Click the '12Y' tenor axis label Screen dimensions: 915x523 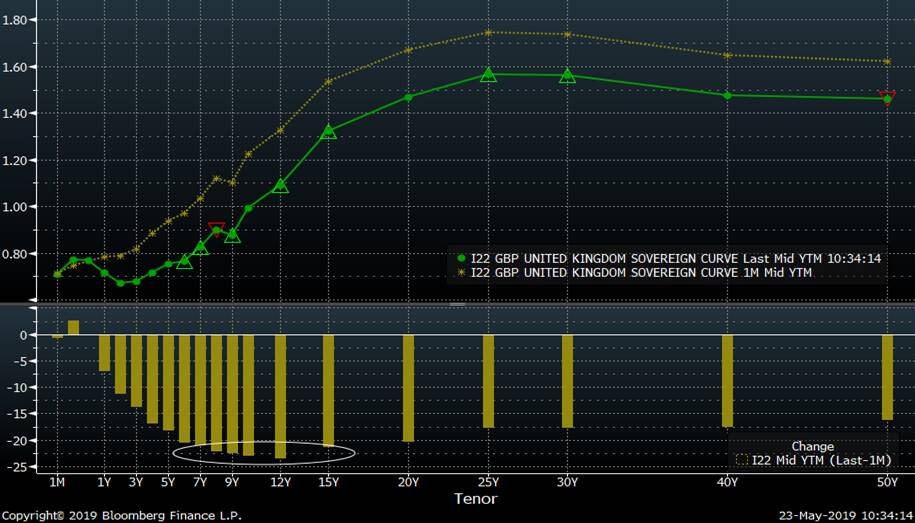[x=281, y=482]
